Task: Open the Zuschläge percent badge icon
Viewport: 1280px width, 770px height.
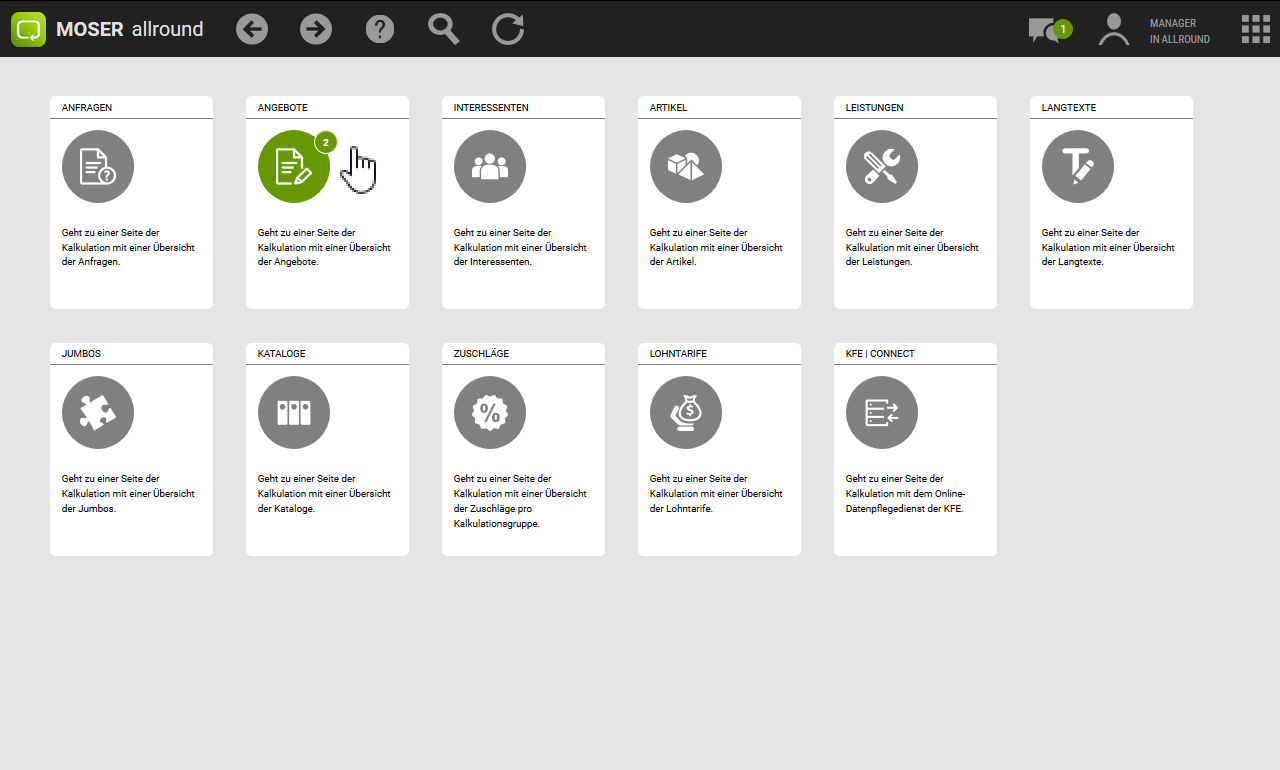Action: click(490, 413)
